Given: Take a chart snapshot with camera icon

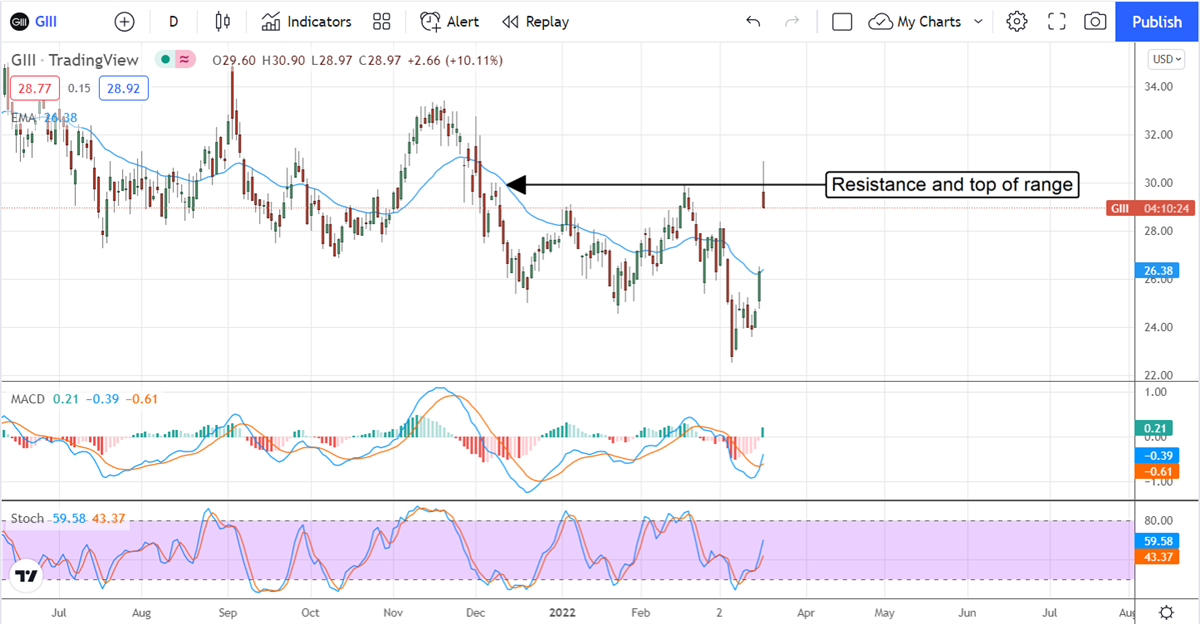Looking at the screenshot, I should click(x=1095, y=21).
